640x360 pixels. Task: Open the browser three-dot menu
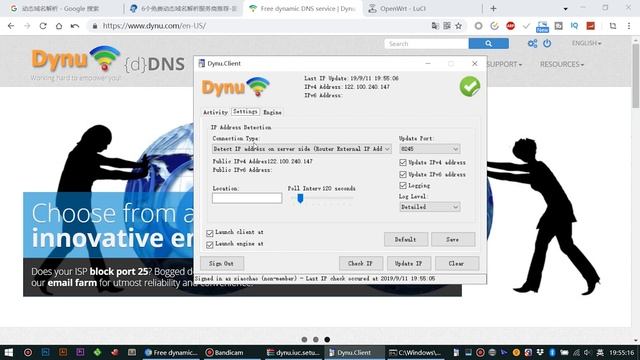pos(629,26)
